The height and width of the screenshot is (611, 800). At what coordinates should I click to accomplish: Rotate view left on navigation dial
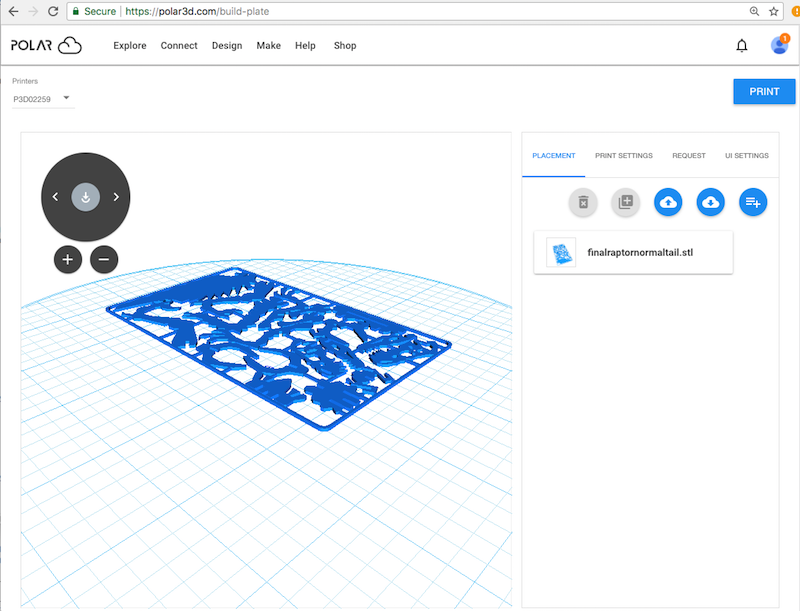(55, 197)
